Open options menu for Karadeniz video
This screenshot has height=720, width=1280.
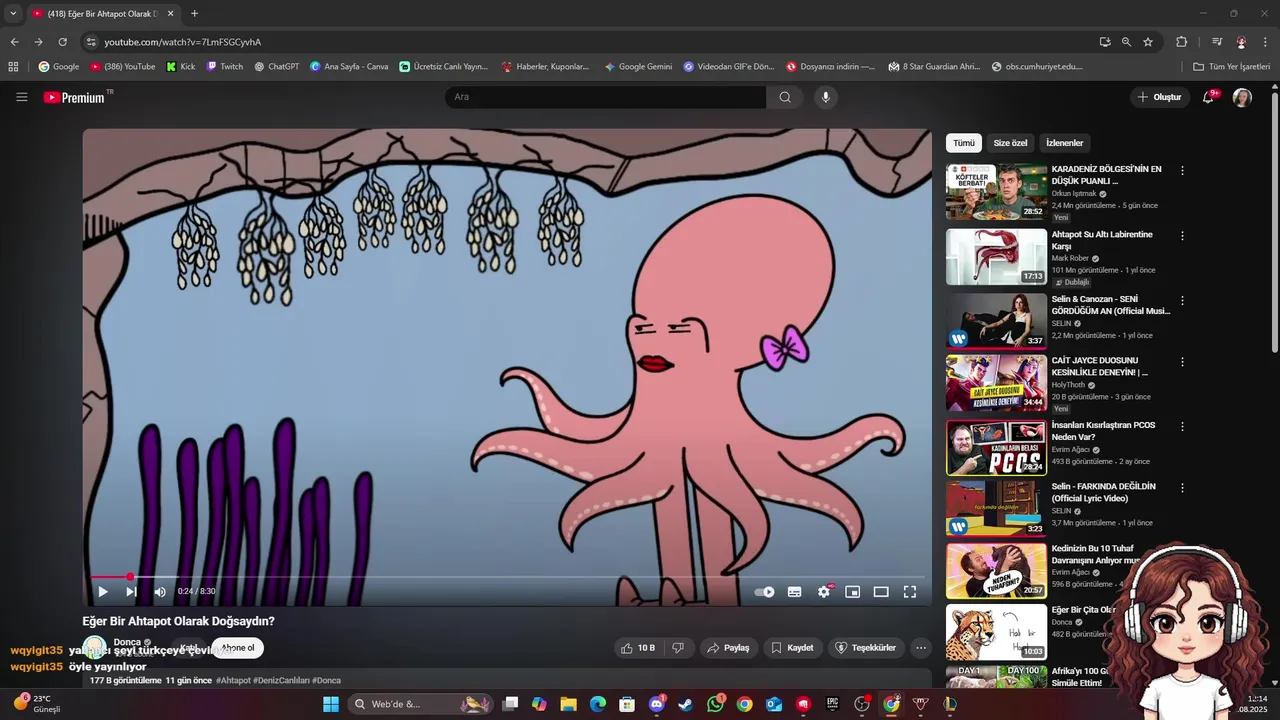click(x=1182, y=171)
